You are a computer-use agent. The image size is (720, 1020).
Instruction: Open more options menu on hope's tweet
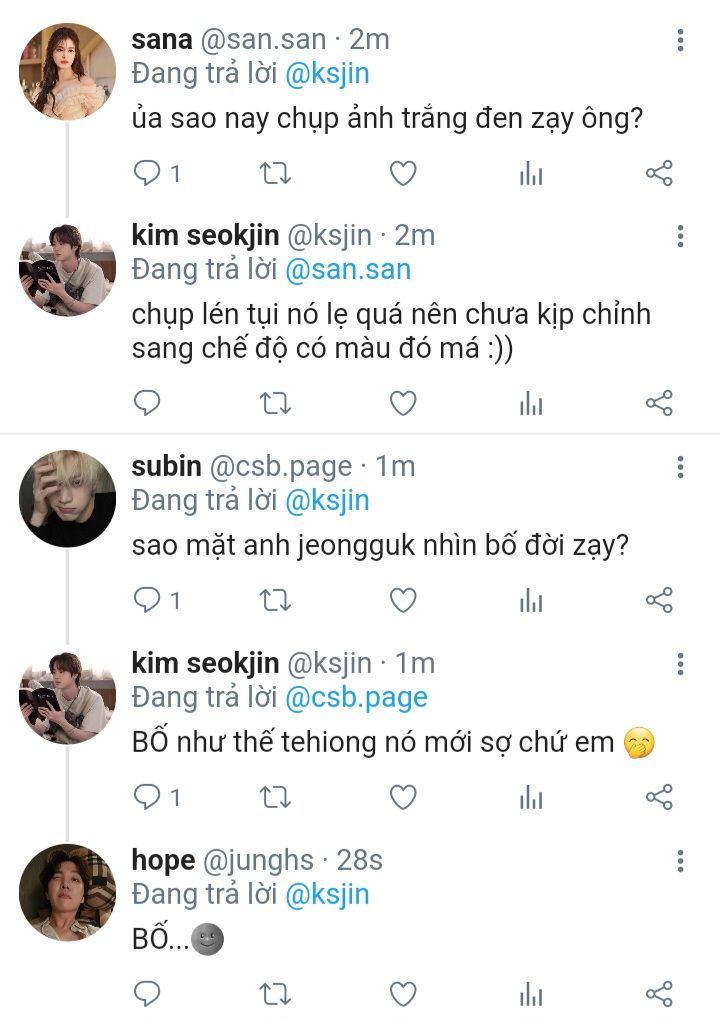[680, 861]
